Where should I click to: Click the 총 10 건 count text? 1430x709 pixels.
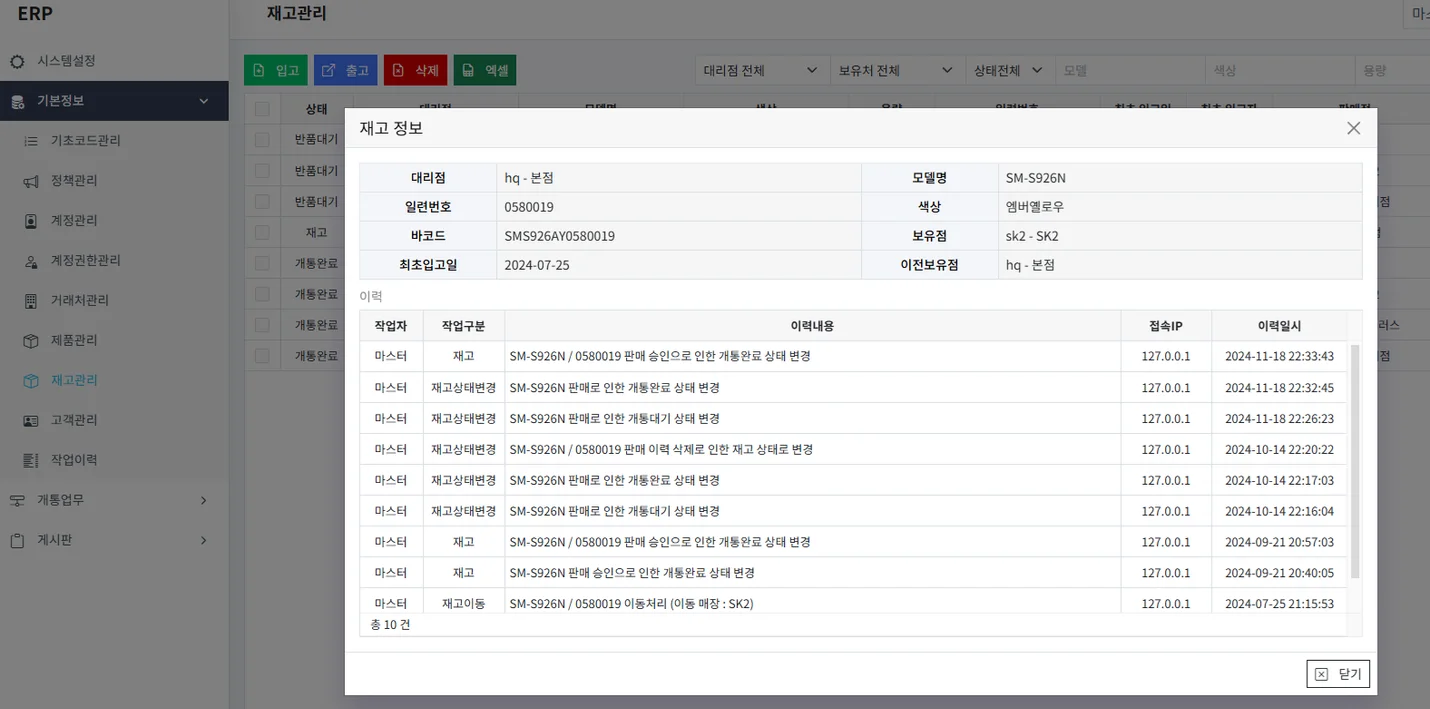pos(390,624)
